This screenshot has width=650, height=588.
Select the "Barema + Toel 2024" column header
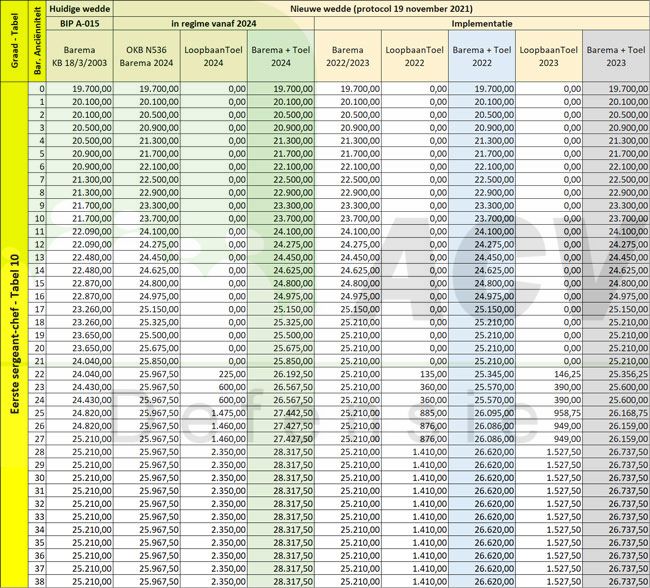point(281,56)
